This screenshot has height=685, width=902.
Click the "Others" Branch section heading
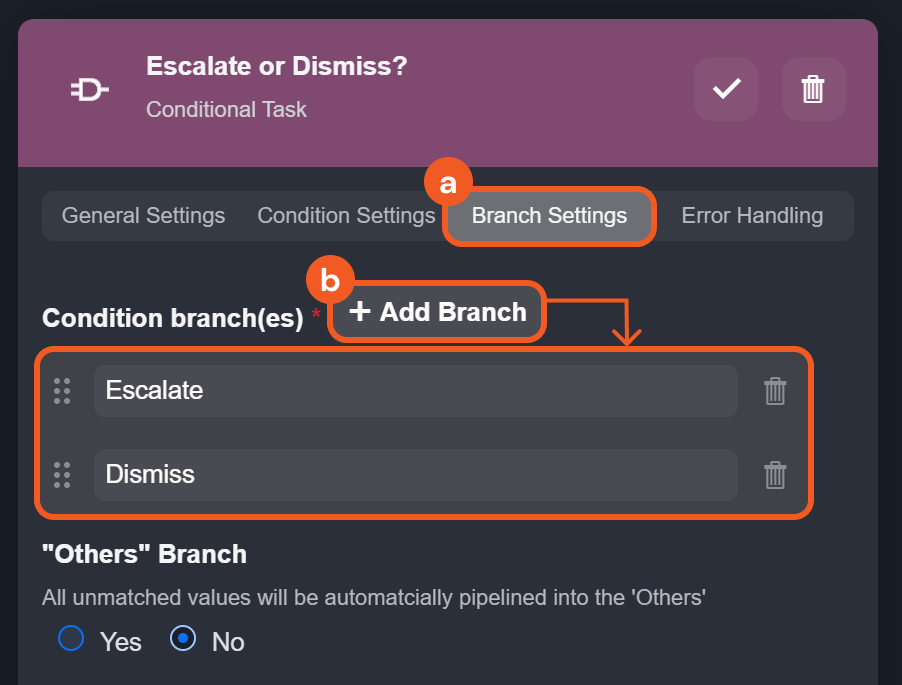click(144, 554)
